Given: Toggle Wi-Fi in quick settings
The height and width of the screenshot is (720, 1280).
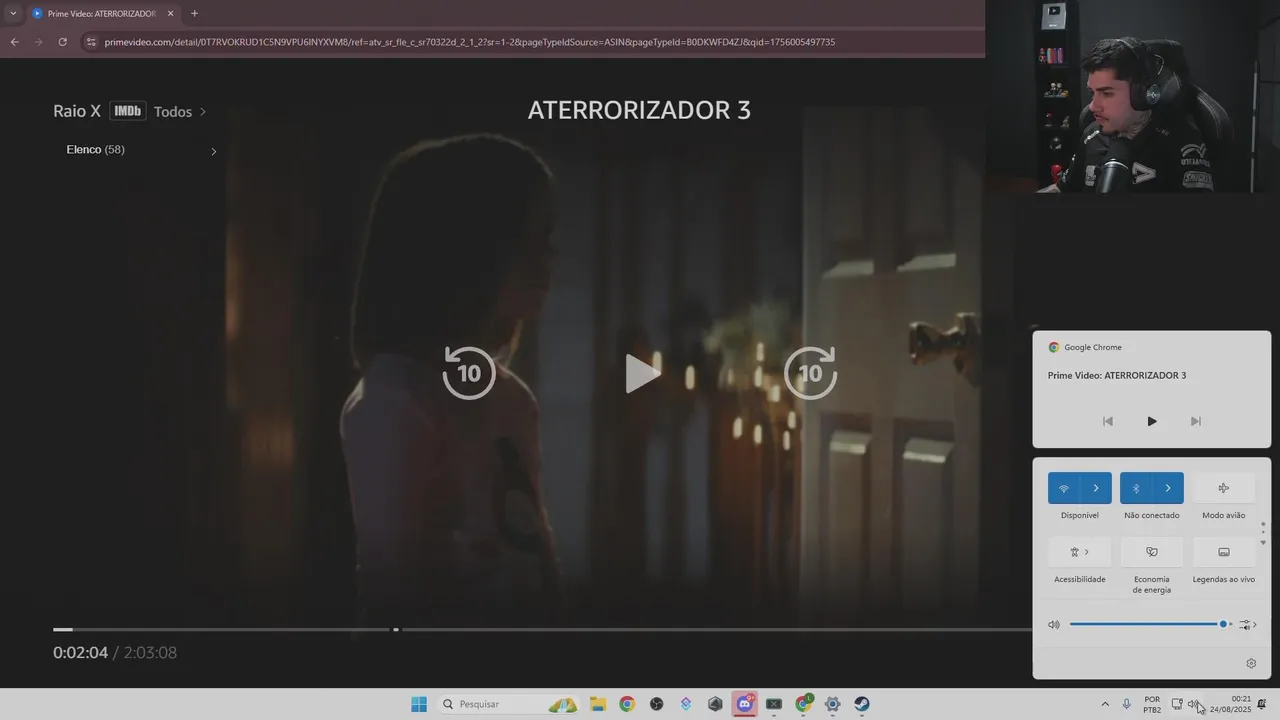Looking at the screenshot, I should (1064, 488).
